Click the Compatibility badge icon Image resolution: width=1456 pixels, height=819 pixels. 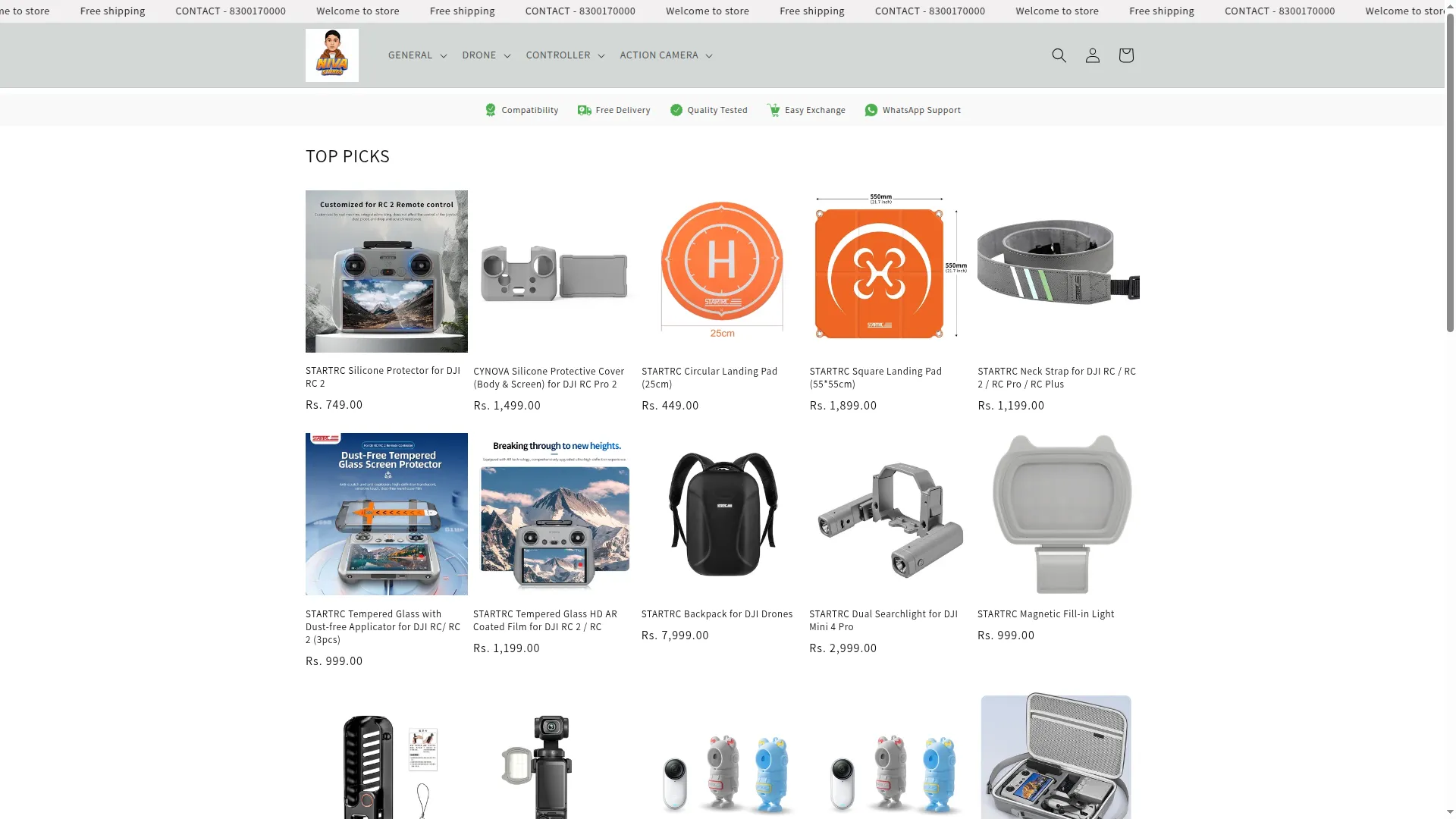click(x=491, y=110)
